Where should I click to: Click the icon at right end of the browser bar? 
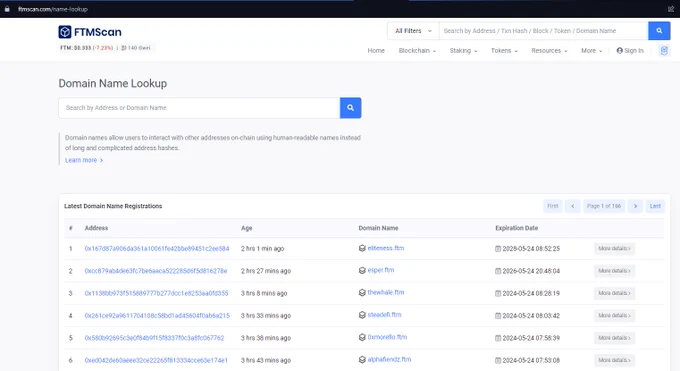point(671,9)
